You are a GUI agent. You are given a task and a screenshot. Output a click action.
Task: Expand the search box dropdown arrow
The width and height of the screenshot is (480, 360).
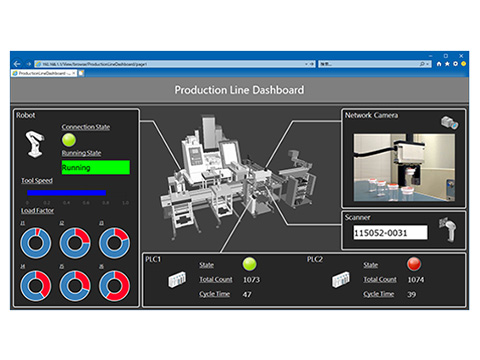click(427, 64)
